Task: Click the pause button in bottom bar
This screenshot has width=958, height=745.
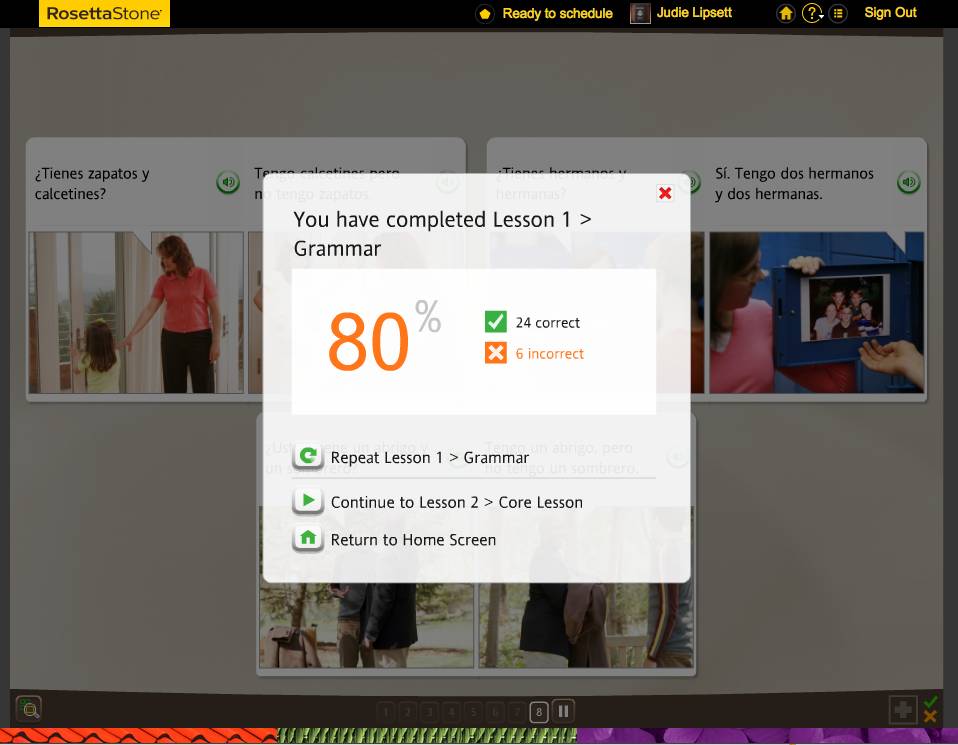Action: pyautogui.click(x=563, y=711)
